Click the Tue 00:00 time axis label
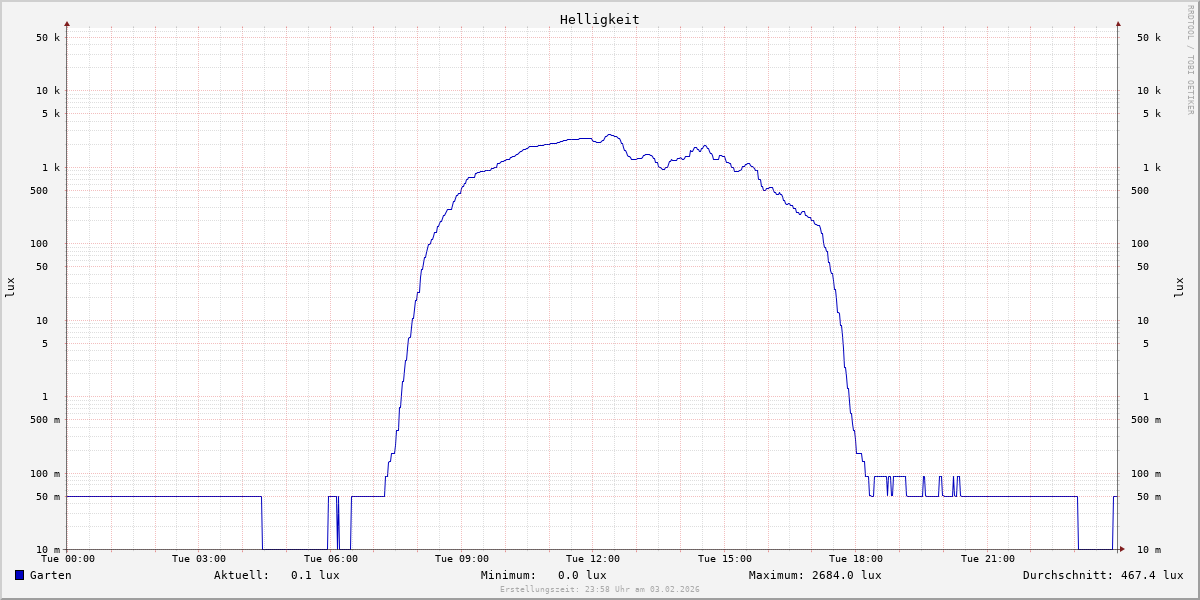The height and width of the screenshot is (600, 1200). [68, 559]
